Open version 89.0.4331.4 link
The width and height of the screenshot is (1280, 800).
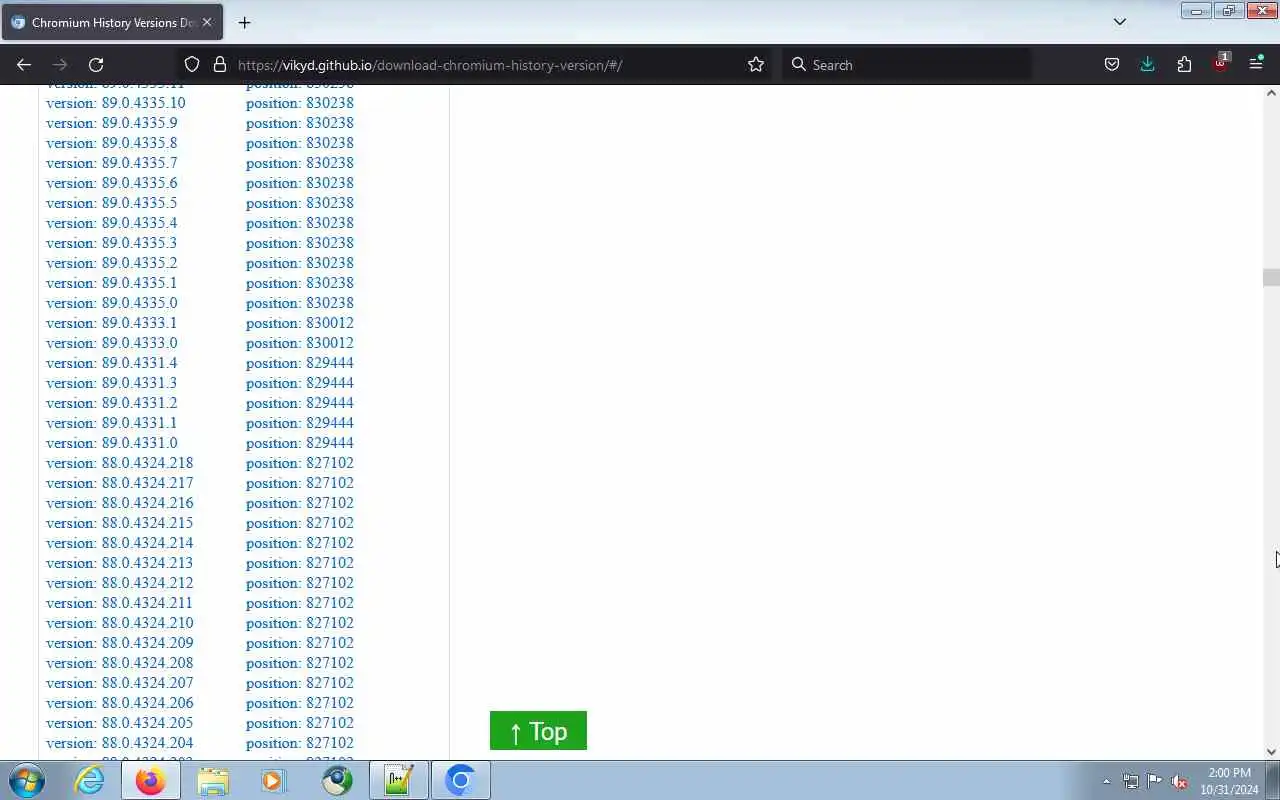112,363
